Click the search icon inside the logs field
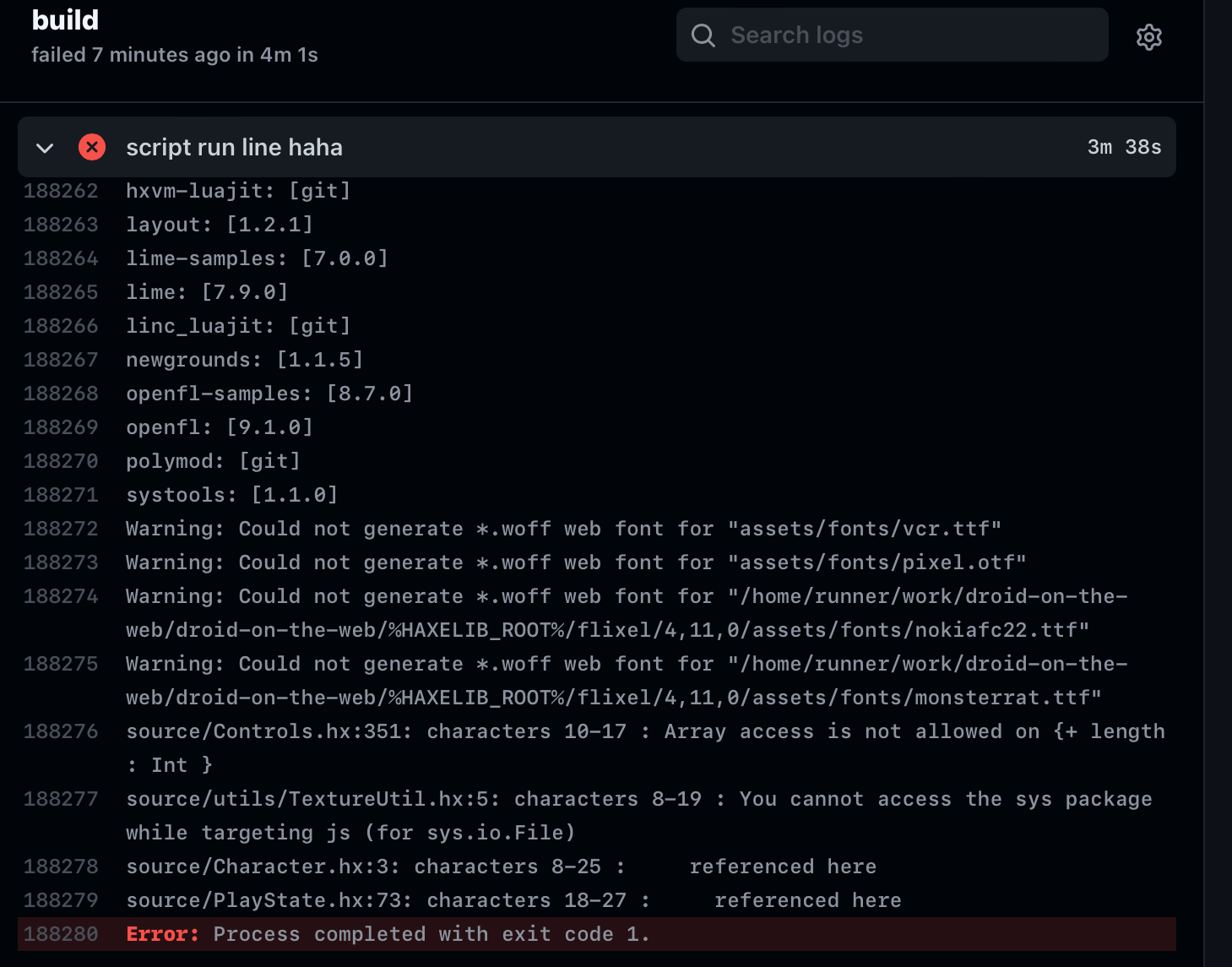Image resolution: width=1232 pixels, height=967 pixels. pyautogui.click(x=703, y=35)
